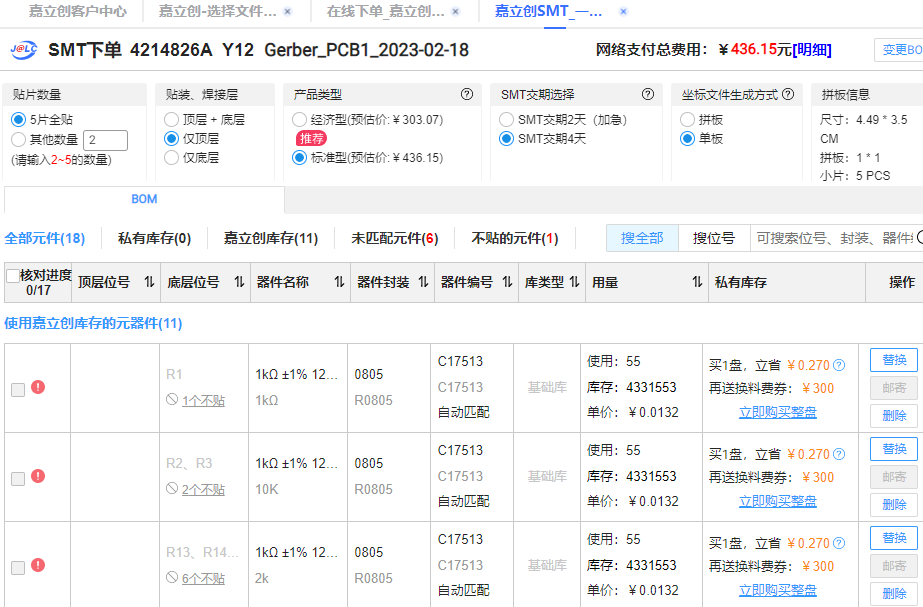The image size is (923, 607).
Task: Select 5片全贴 radio option
Action: tap(18, 120)
